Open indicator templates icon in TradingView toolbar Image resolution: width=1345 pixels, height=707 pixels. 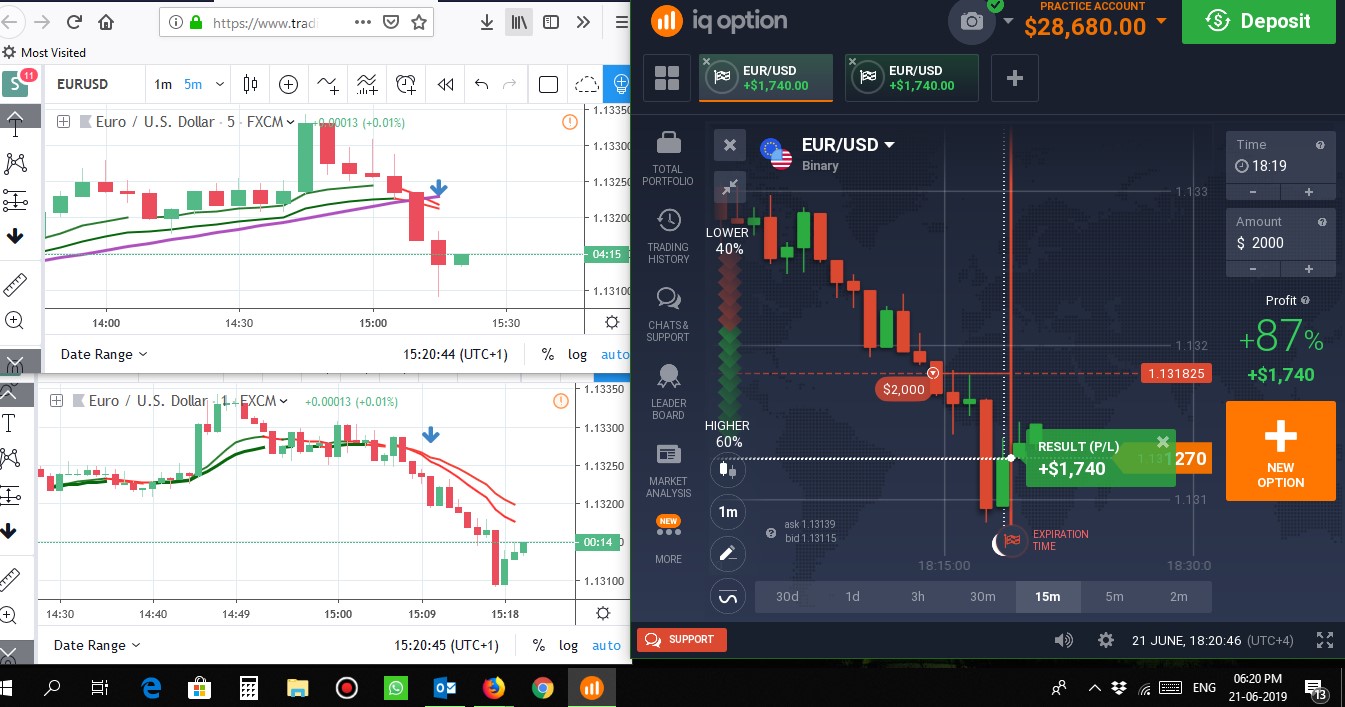(367, 85)
